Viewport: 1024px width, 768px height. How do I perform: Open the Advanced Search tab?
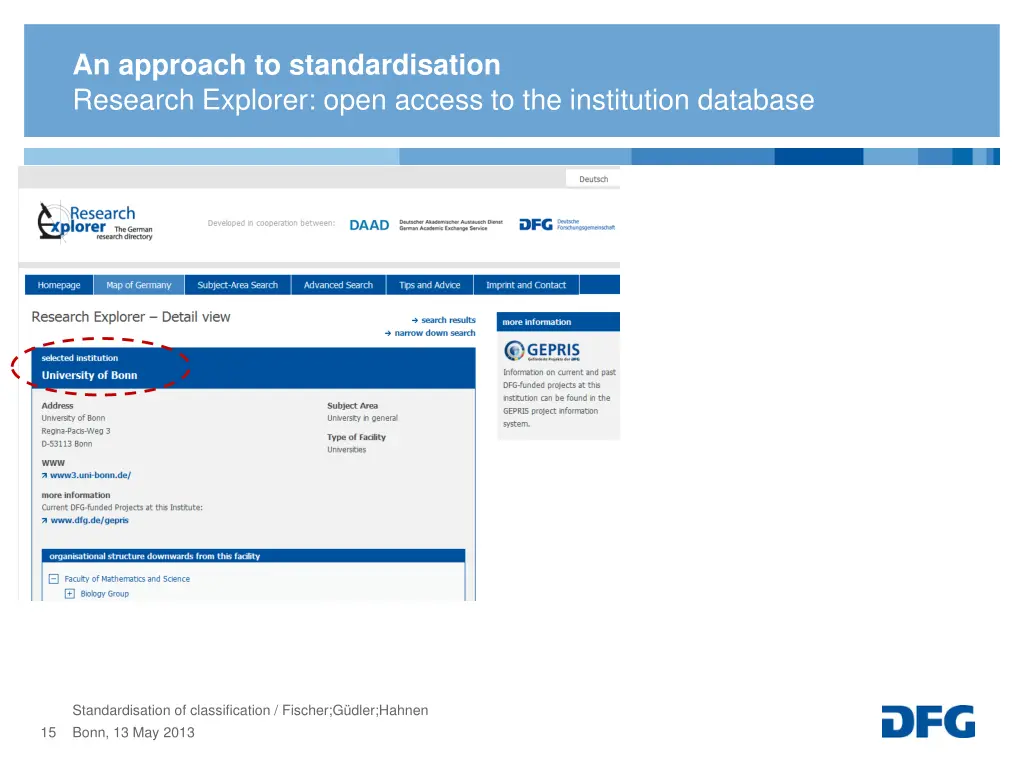(x=338, y=285)
